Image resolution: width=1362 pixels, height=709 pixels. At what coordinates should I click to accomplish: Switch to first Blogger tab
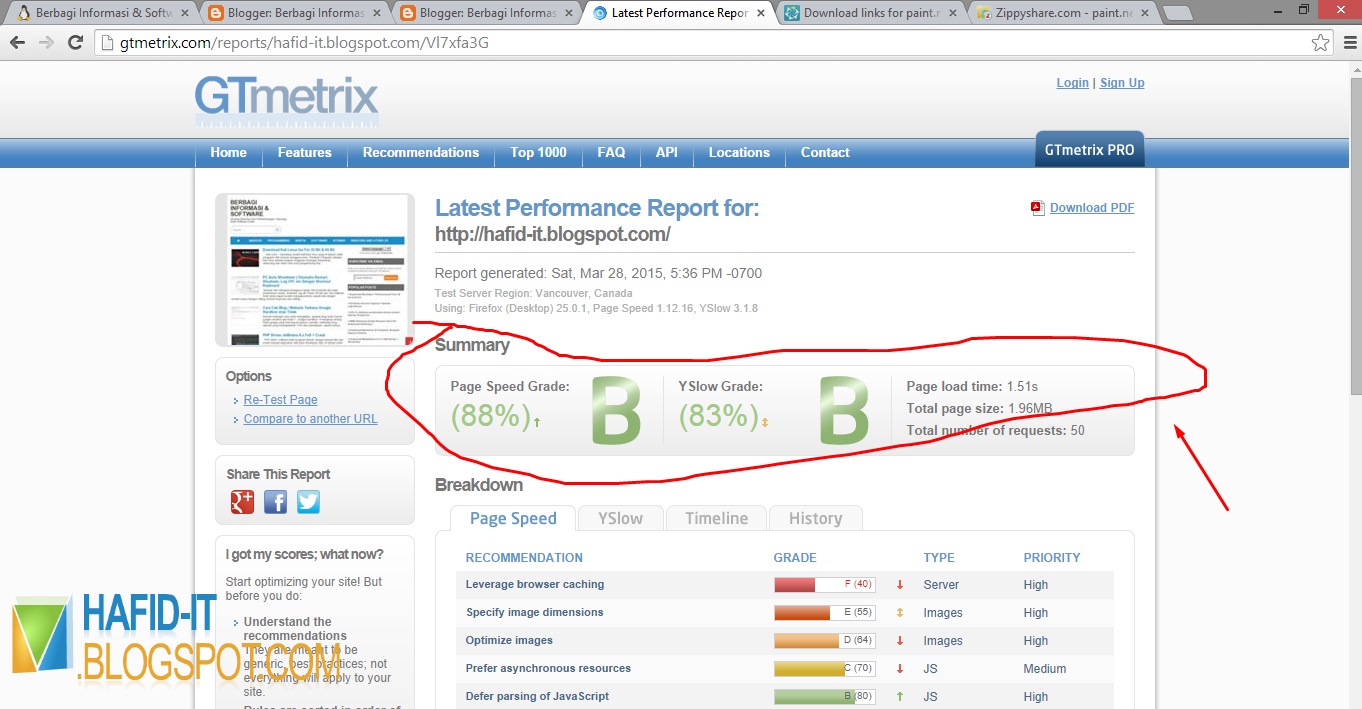(x=292, y=13)
